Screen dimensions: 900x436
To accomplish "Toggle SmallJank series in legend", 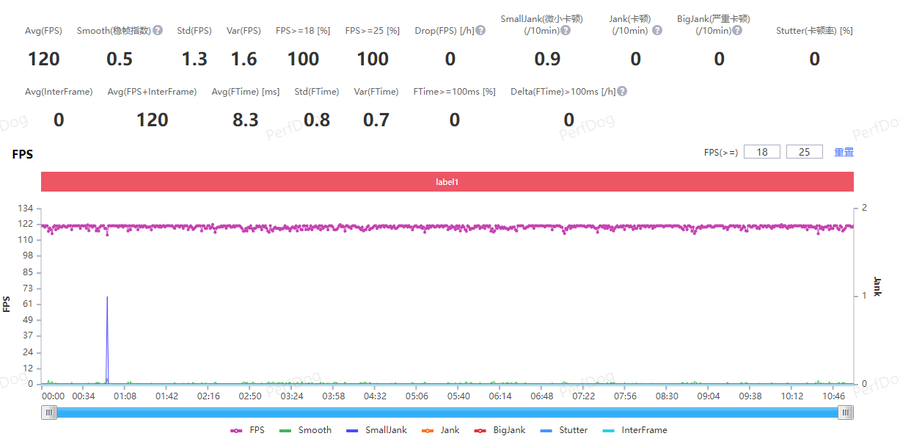I will [x=374, y=429].
